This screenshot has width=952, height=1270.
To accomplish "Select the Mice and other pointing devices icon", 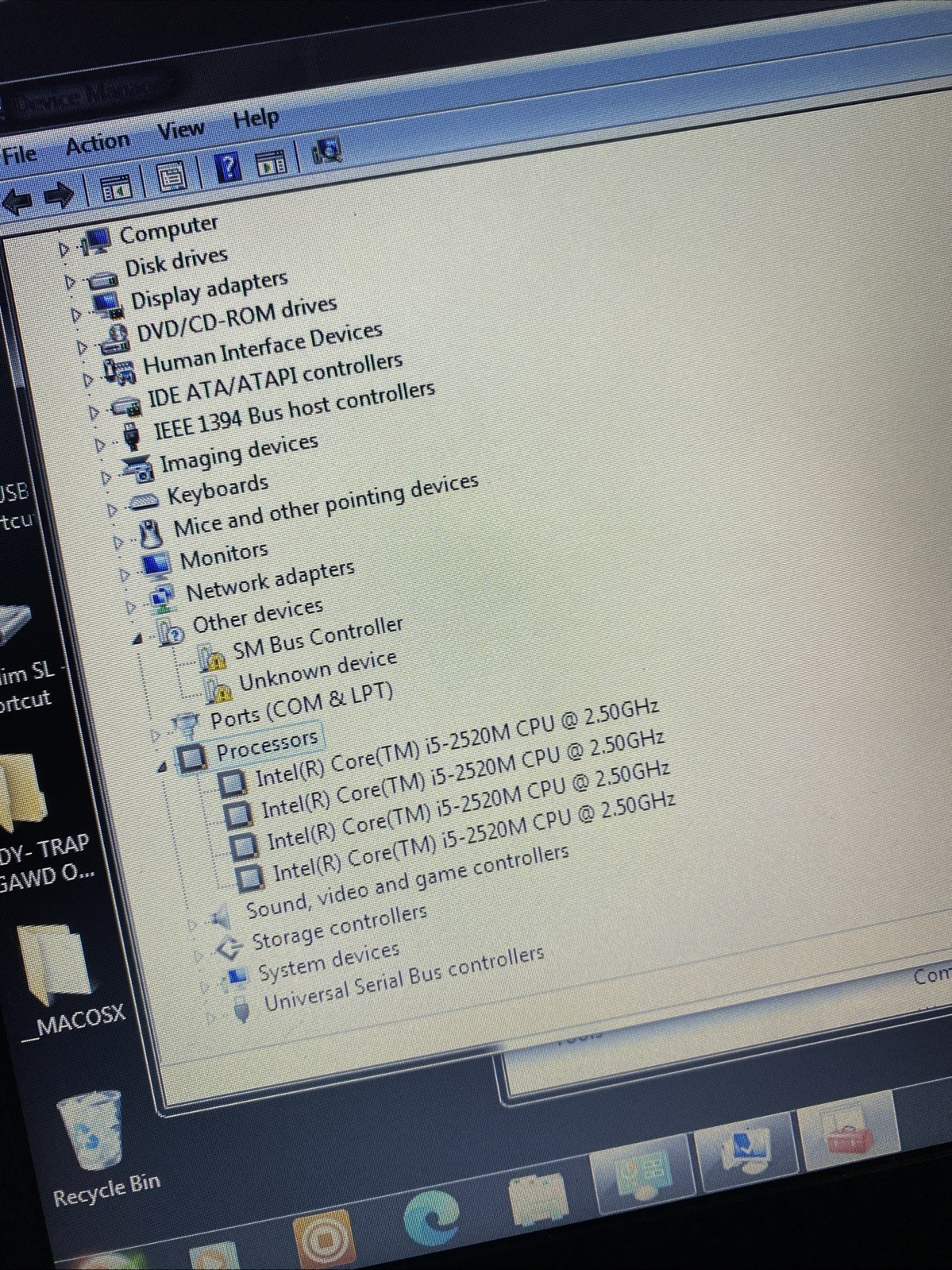I will [151, 534].
